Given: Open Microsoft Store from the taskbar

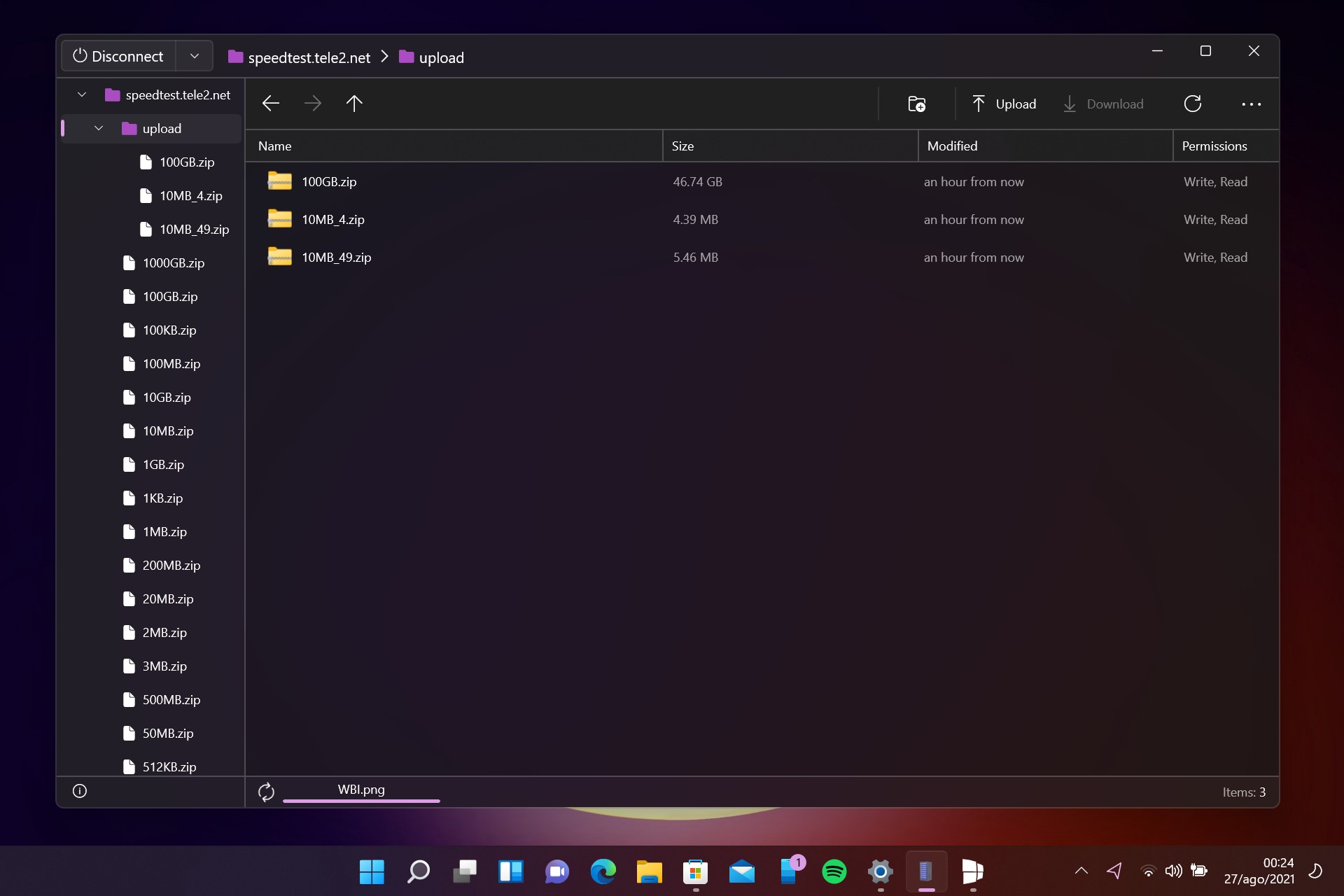Looking at the screenshot, I should point(695,871).
